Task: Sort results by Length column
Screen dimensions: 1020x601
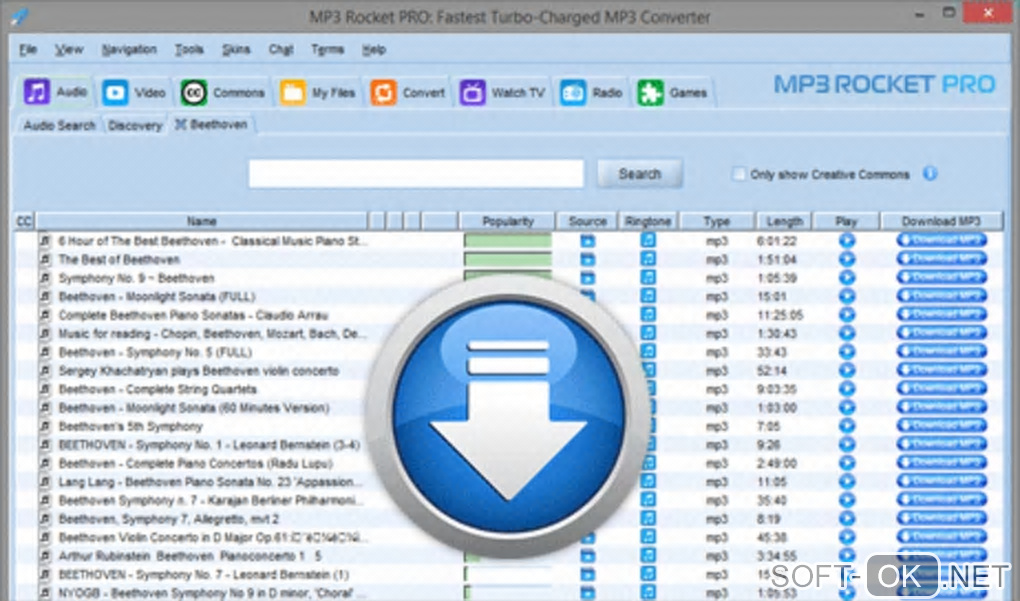Action: coord(784,221)
